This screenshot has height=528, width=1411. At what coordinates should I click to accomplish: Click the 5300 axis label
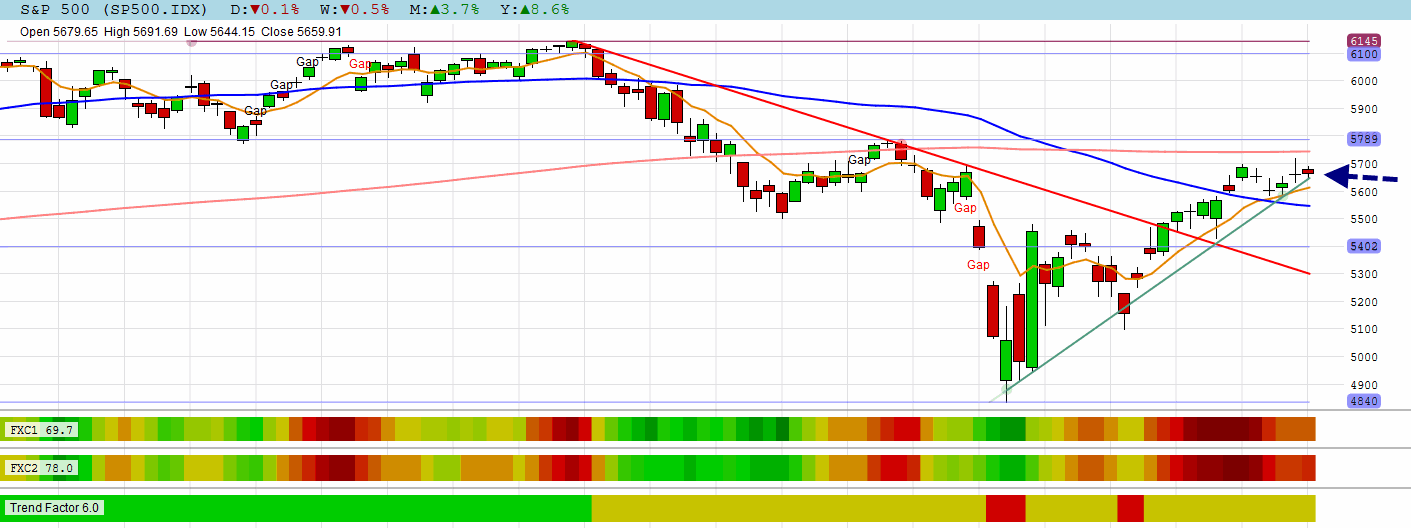pyautogui.click(x=1364, y=274)
